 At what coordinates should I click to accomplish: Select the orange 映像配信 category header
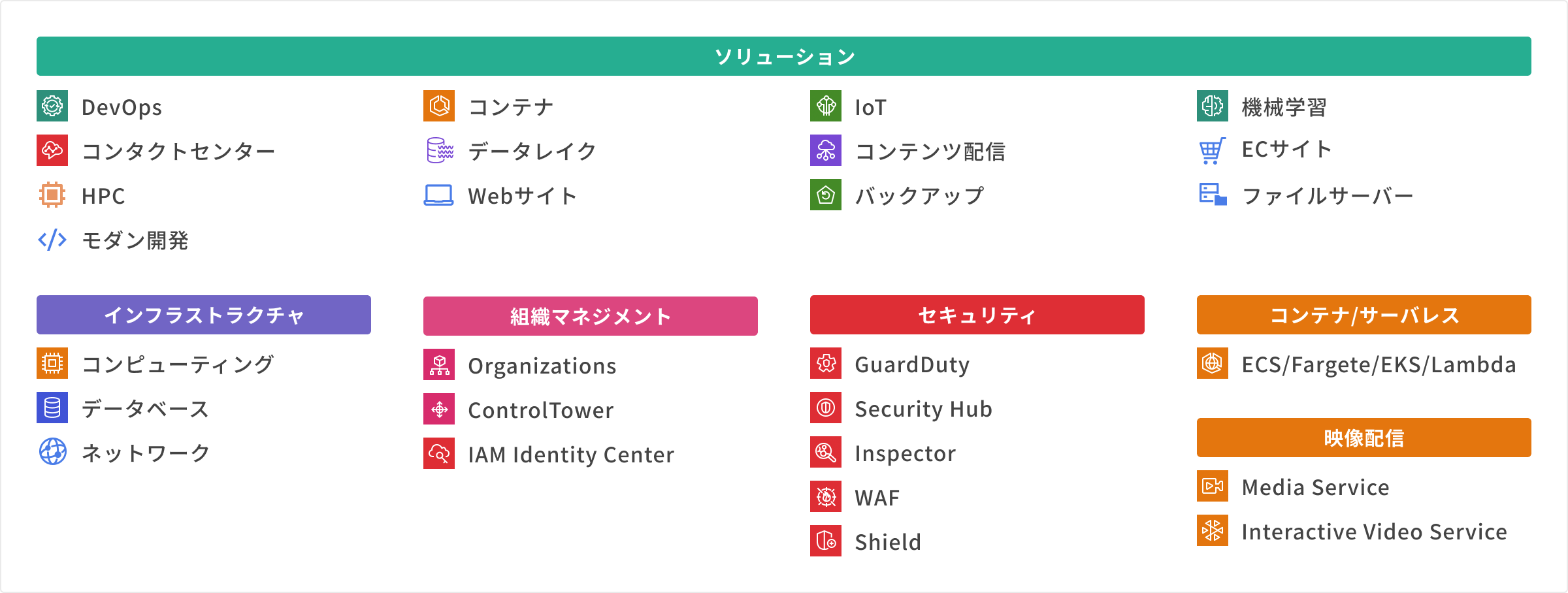(1364, 438)
